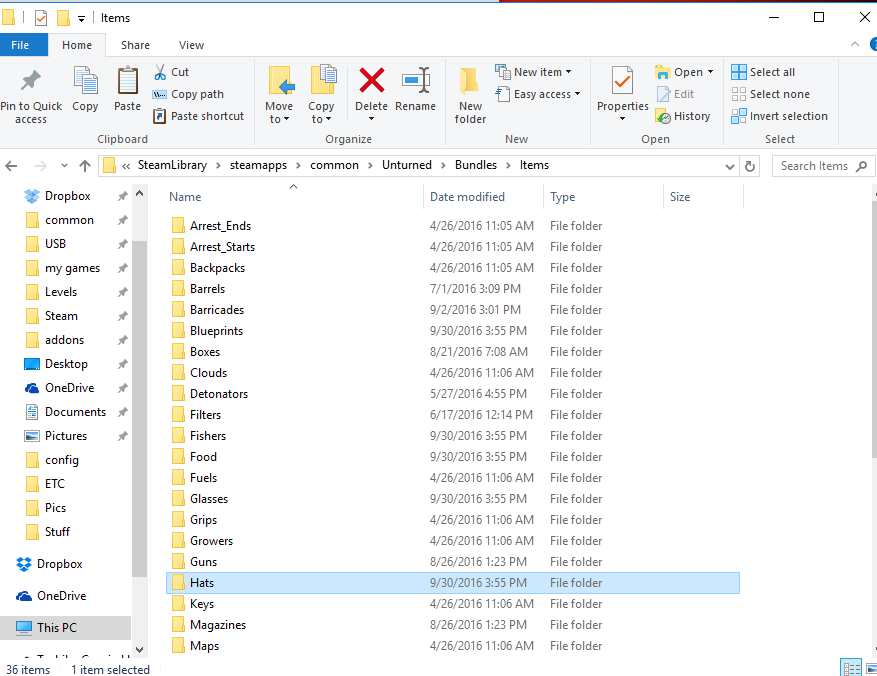Rename the selected folder
877x676 pixels.
point(416,89)
